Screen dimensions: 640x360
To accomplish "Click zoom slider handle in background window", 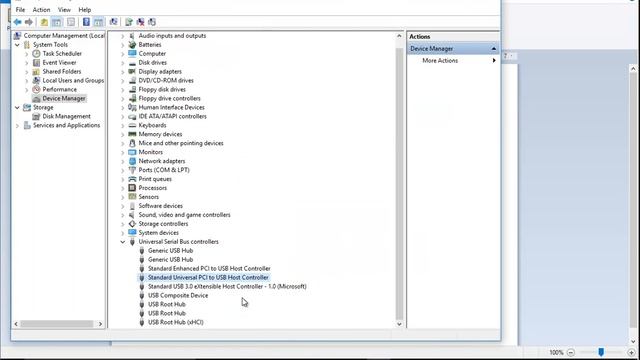I will pos(601,352).
